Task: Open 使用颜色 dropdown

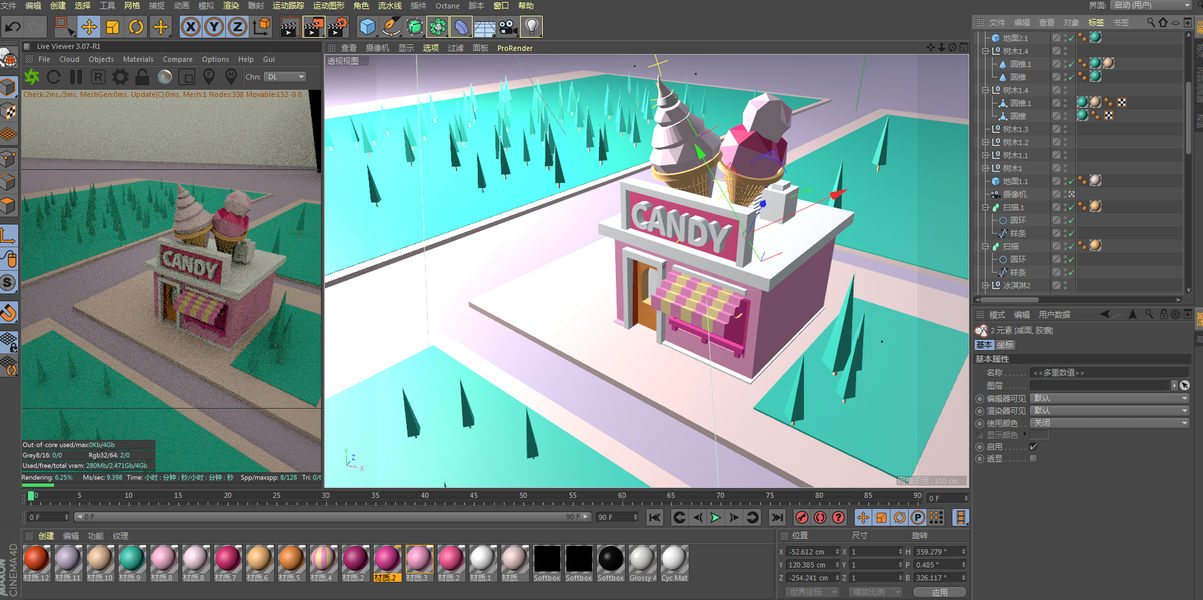Action: [x=1110, y=423]
